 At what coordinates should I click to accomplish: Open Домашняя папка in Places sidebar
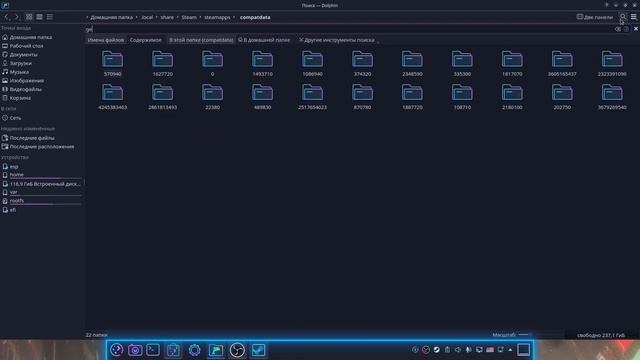[41, 37]
